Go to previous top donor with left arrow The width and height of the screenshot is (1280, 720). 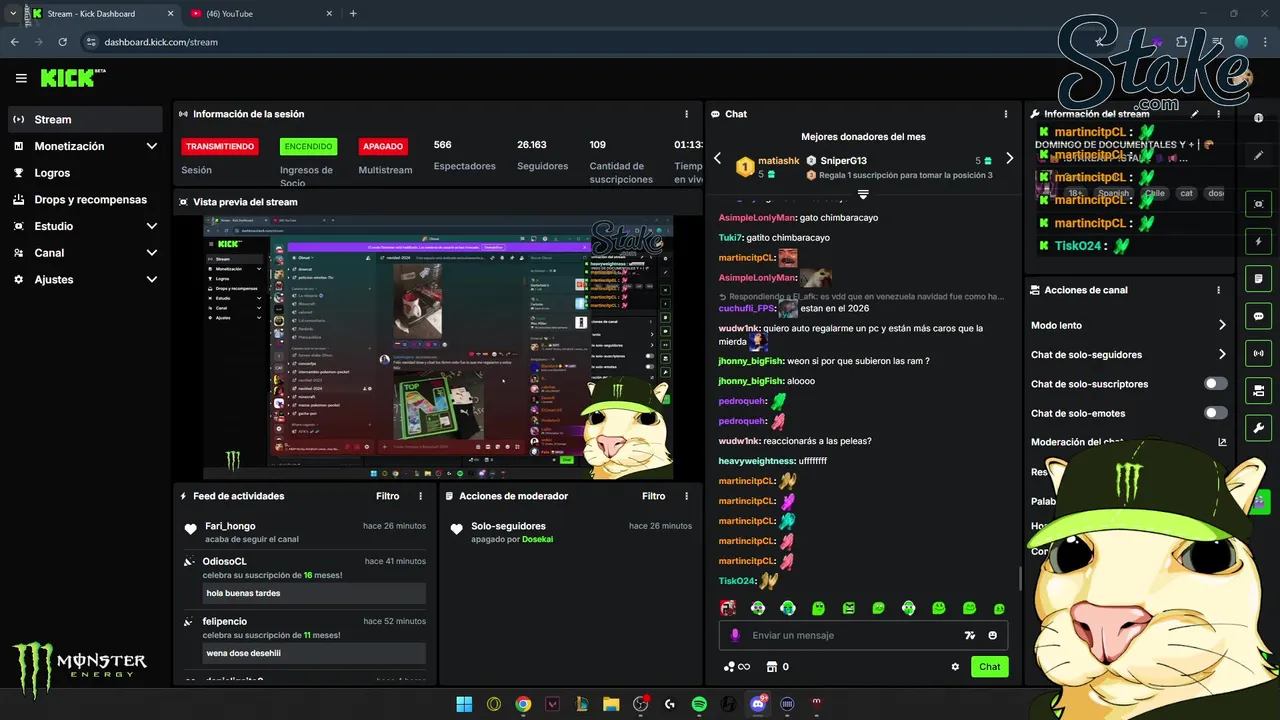[717, 158]
